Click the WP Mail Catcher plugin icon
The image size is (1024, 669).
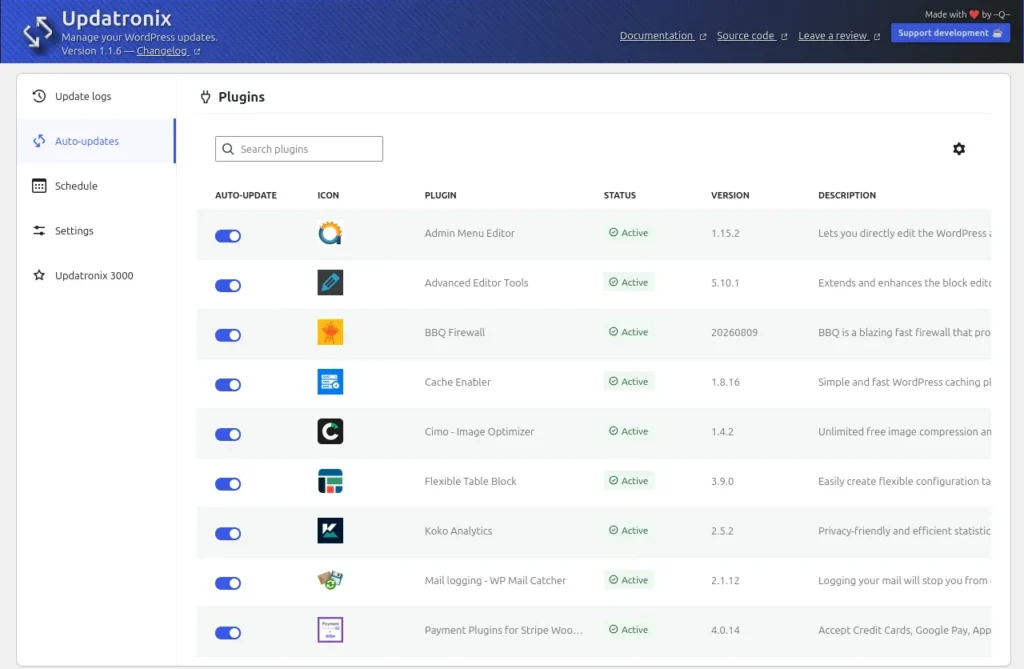tap(330, 580)
